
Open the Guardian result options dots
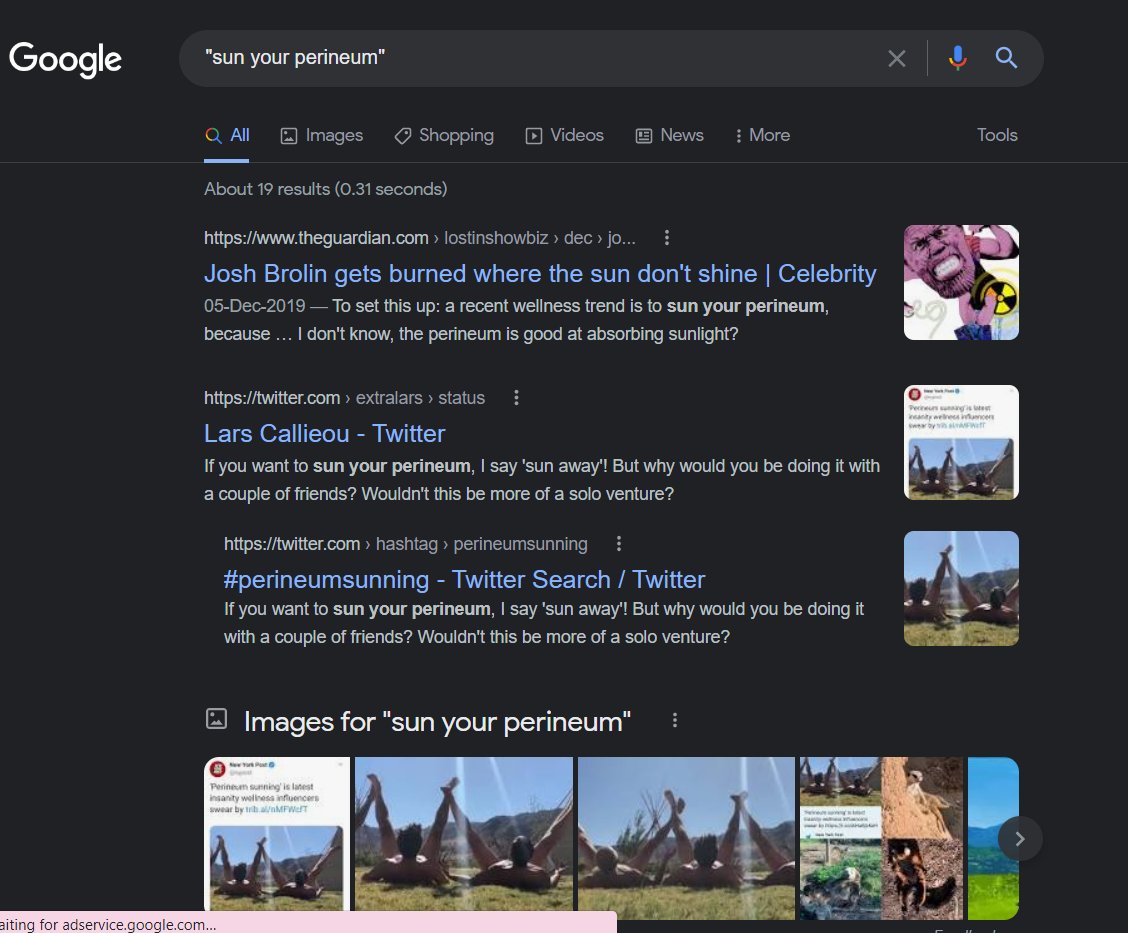(x=667, y=237)
